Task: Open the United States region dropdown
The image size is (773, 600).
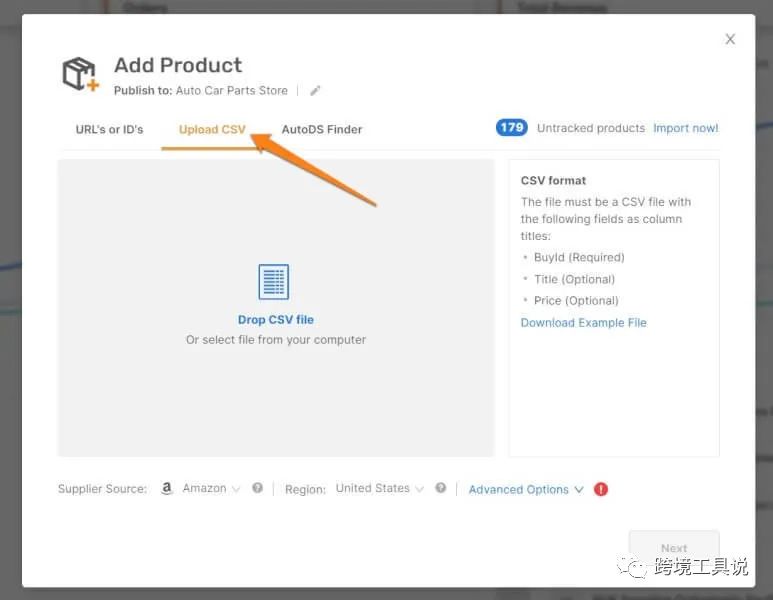Action: [x=379, y=489]
